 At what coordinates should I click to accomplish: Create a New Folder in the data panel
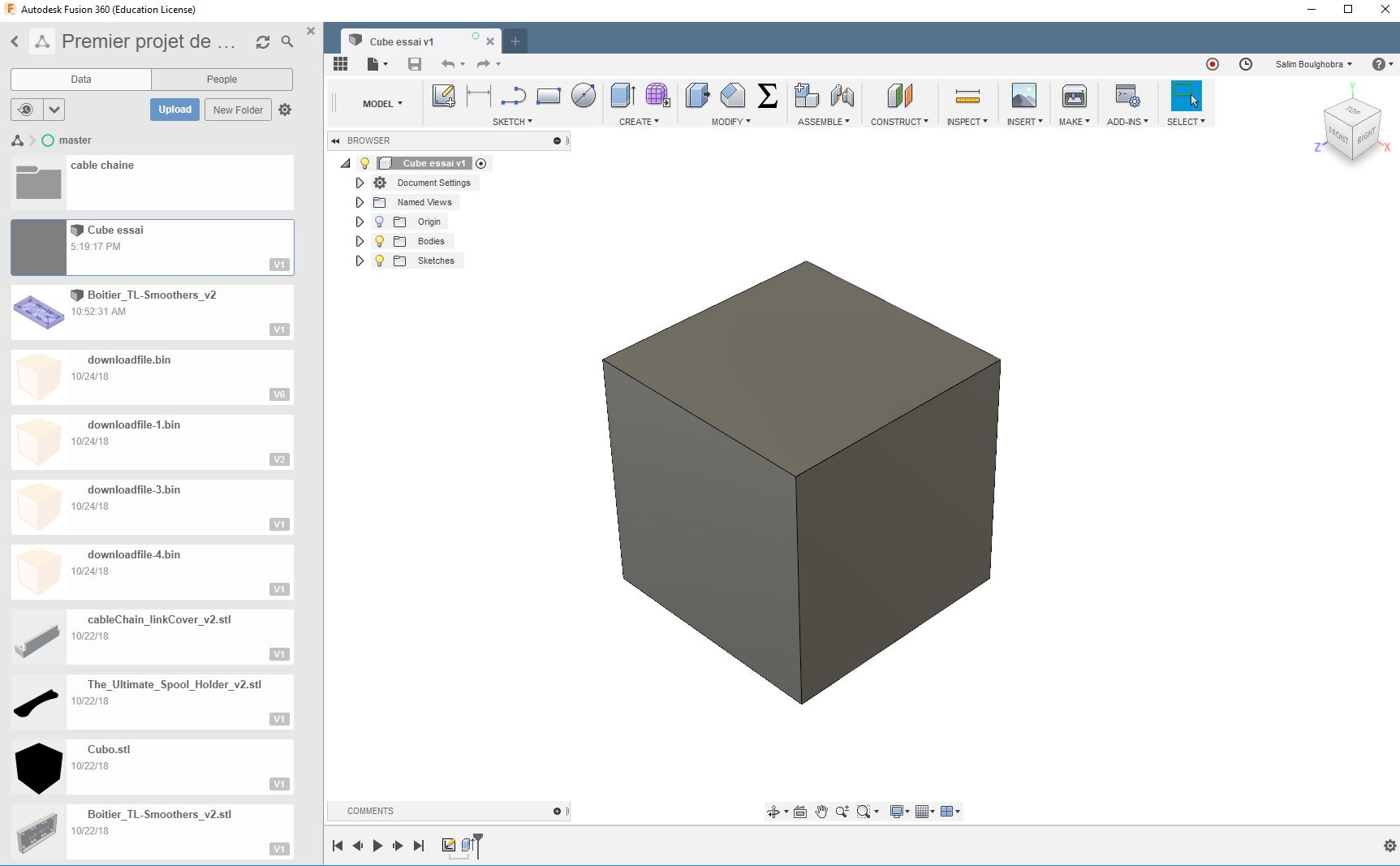(237, 109)
